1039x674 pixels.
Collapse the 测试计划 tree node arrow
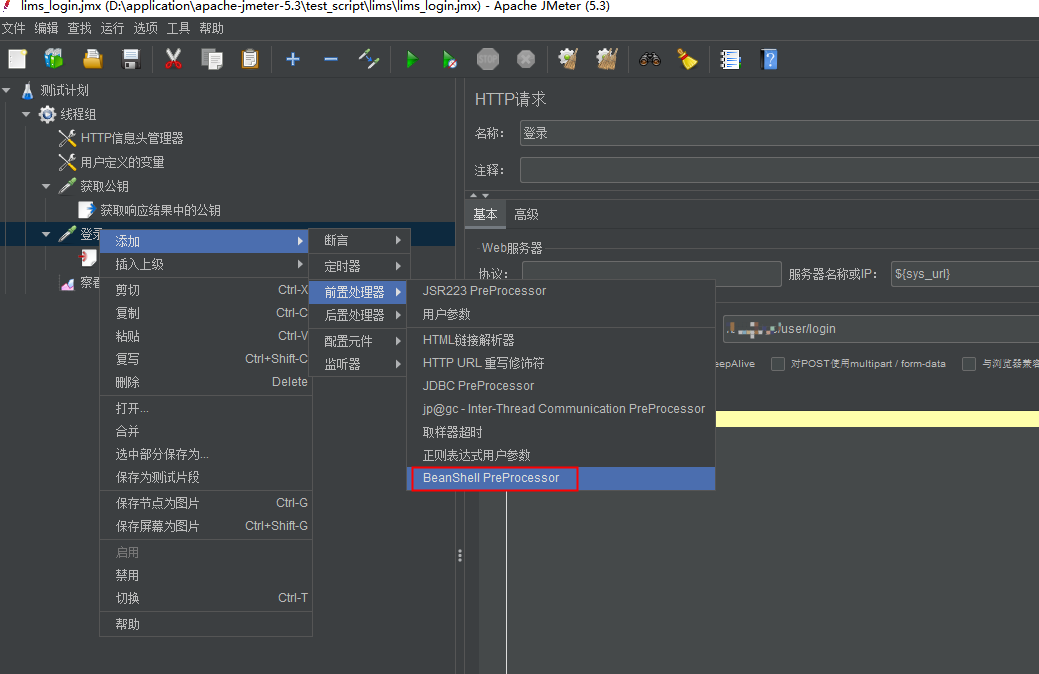(7, 90)
